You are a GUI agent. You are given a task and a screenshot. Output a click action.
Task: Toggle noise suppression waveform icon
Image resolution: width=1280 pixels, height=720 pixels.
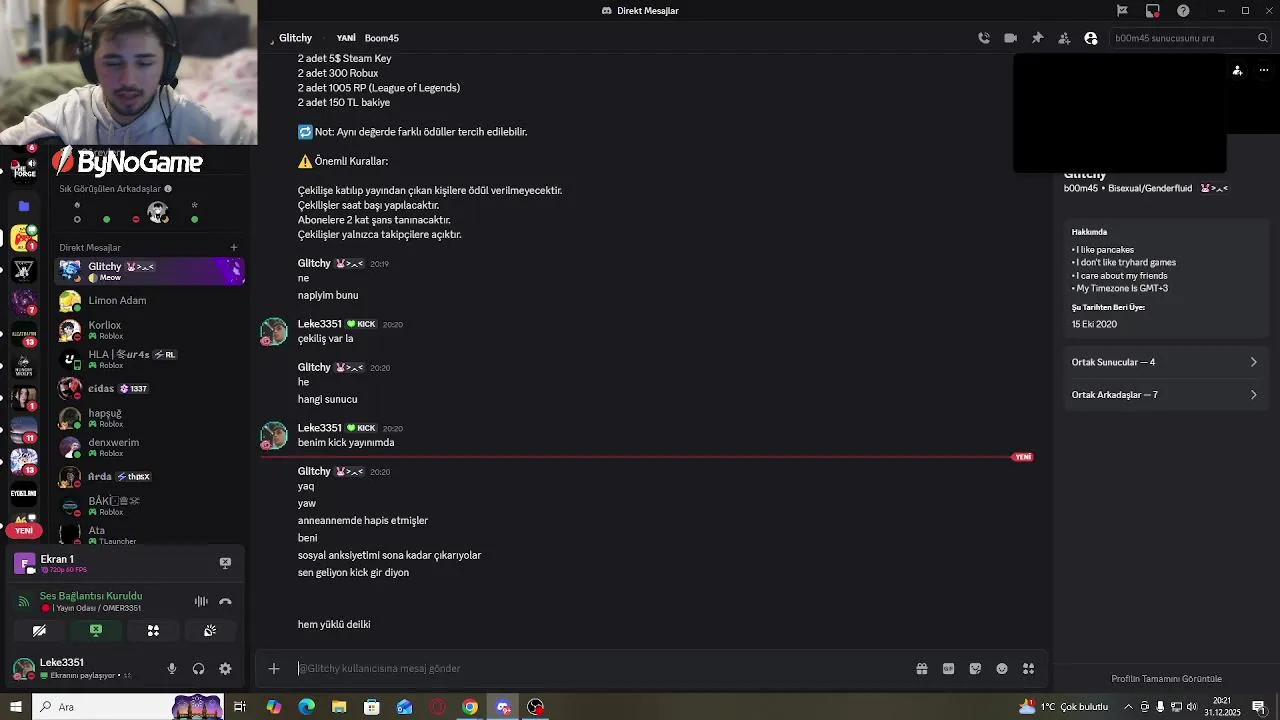click(201, 601)
